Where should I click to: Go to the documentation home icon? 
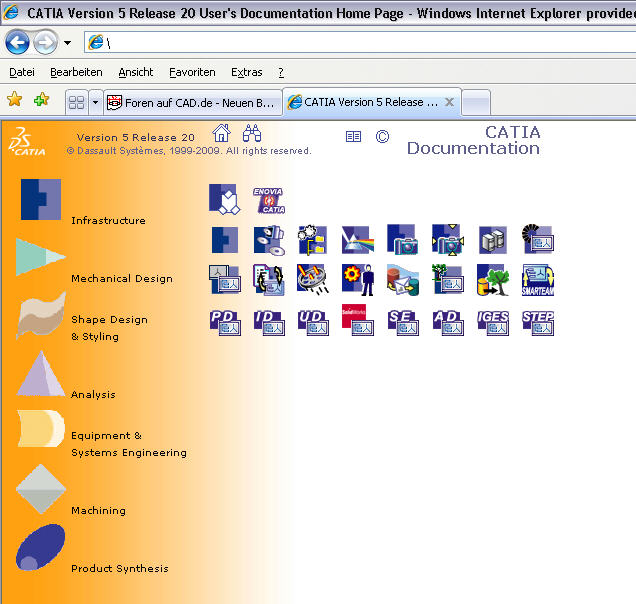221,133
